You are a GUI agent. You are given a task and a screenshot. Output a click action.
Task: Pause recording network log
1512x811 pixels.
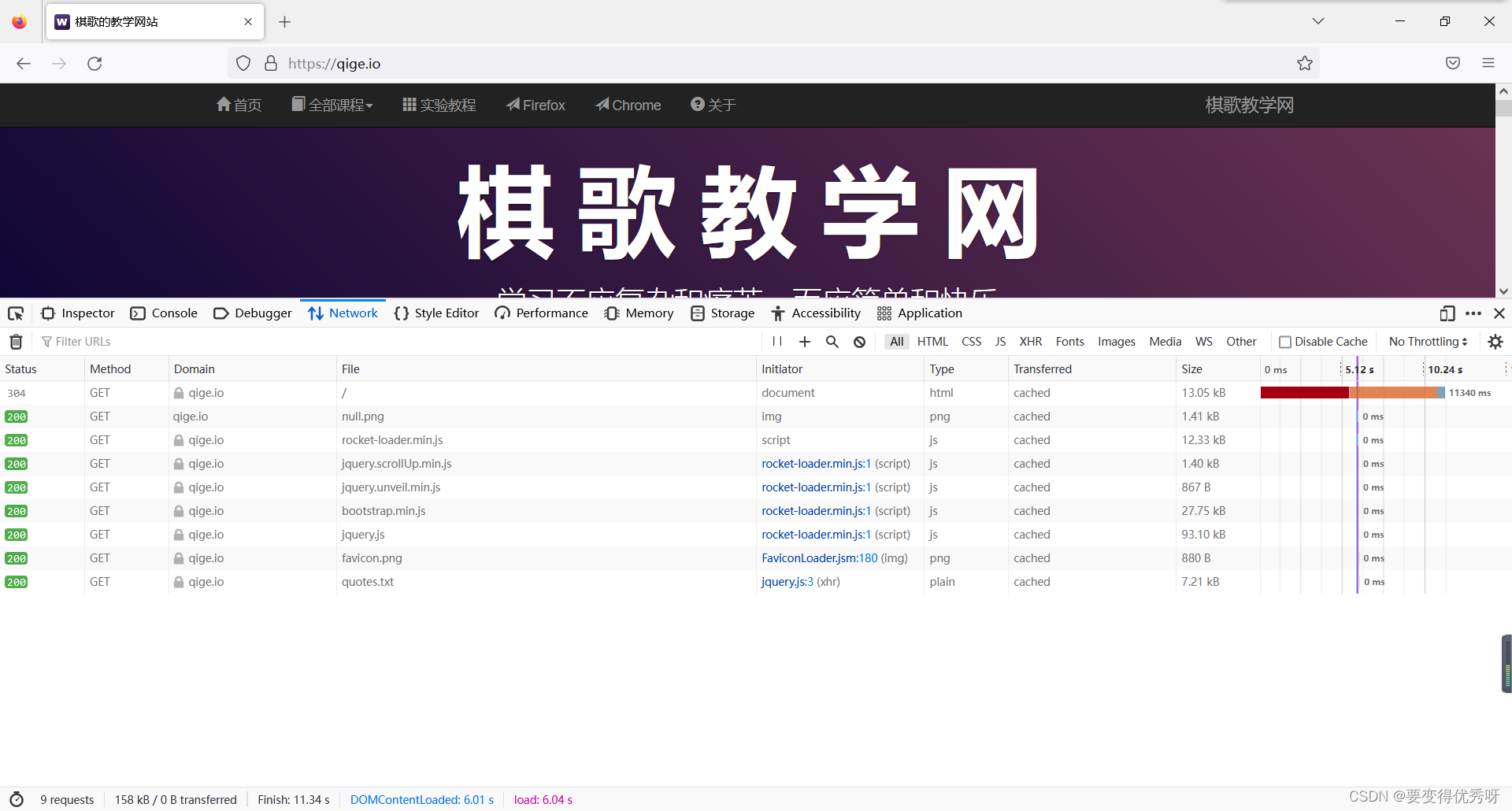tap(777, 342)
